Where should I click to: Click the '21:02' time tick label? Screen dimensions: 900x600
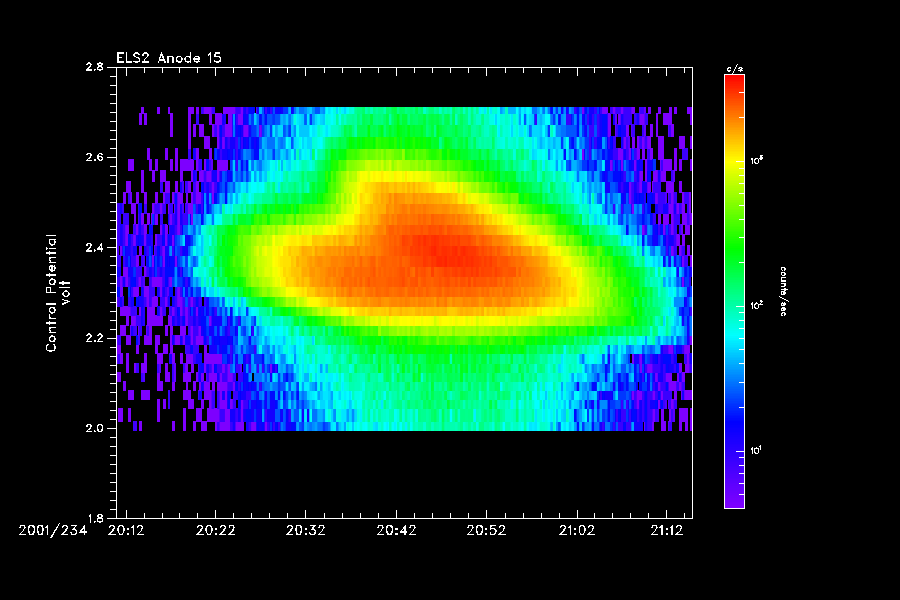(x=577, y=530)
